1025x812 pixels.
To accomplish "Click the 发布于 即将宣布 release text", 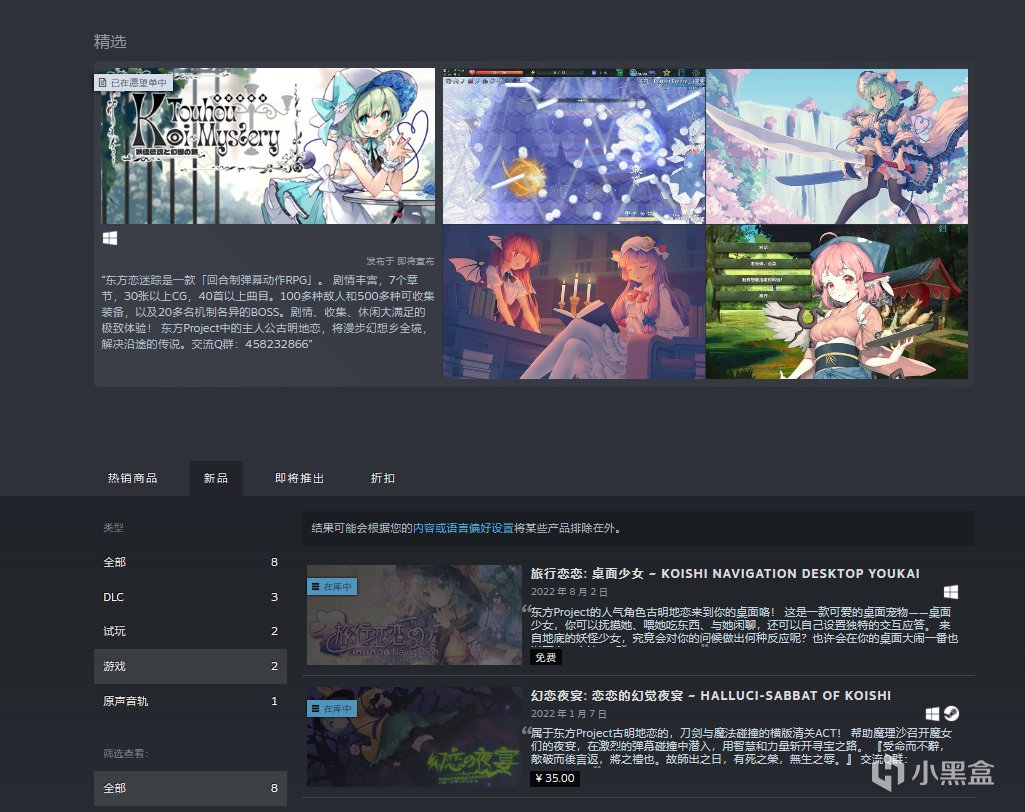I will click(400, 261).
